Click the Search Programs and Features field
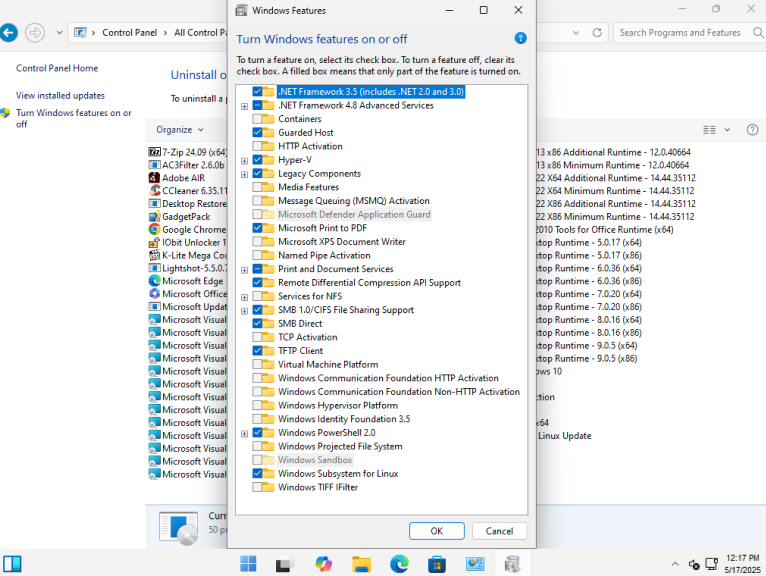The image size is (766, 576). (680, 33)
